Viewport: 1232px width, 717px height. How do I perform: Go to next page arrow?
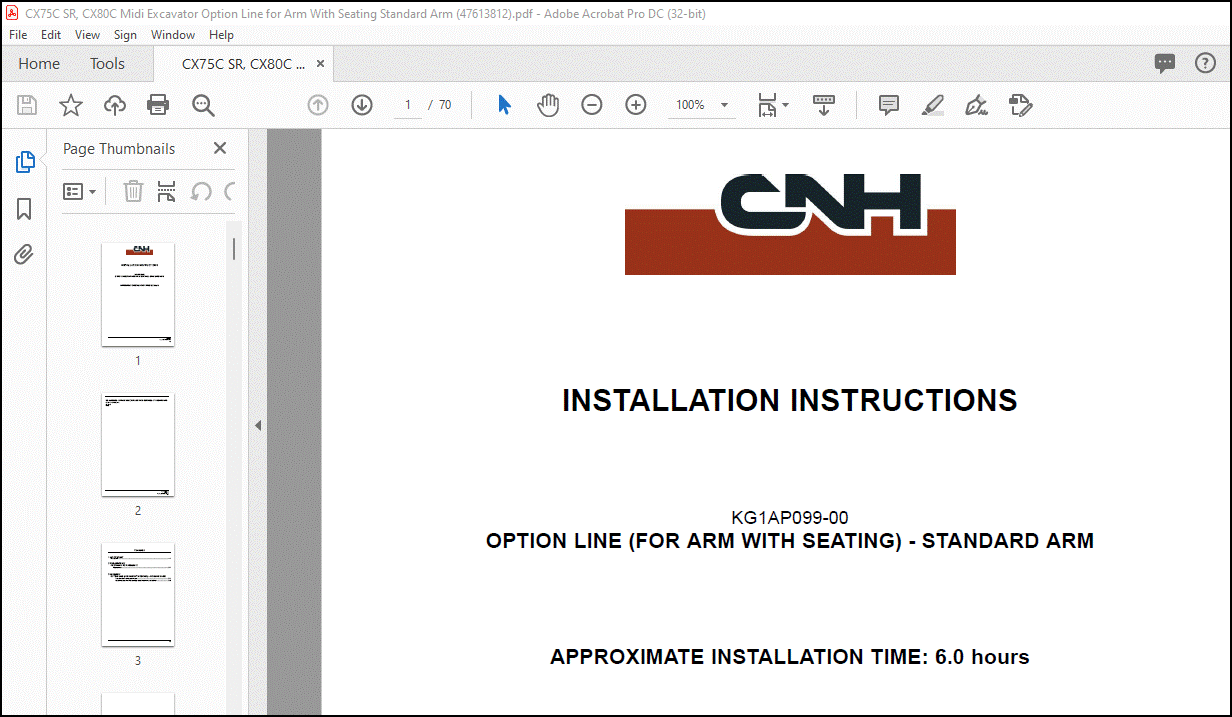[362, 105]
